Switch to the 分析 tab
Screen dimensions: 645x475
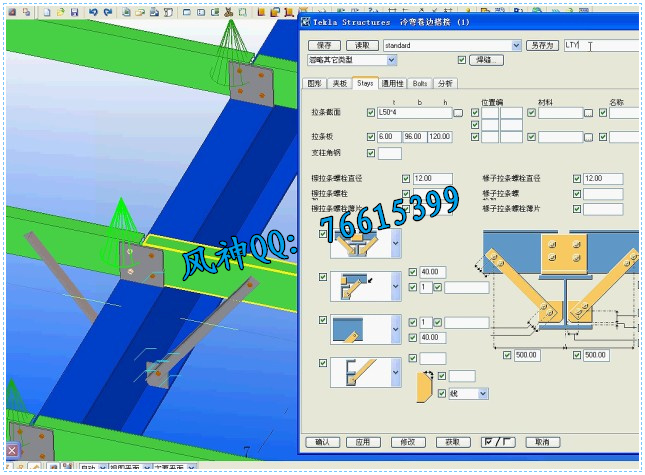click(446, 83)
